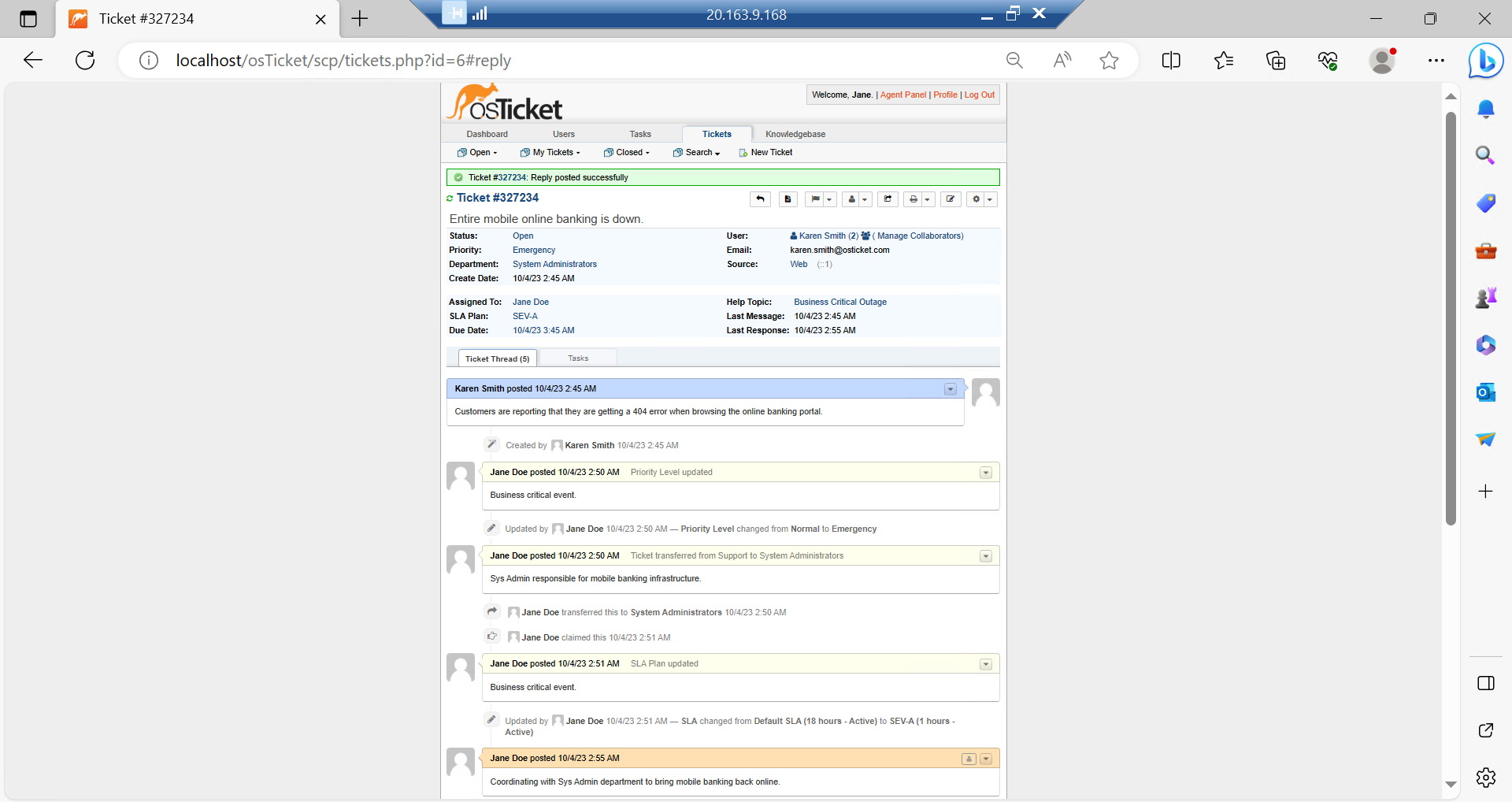Switch to the Tasks tab in the thread
Screen dimensions: 1512x802
577,358
